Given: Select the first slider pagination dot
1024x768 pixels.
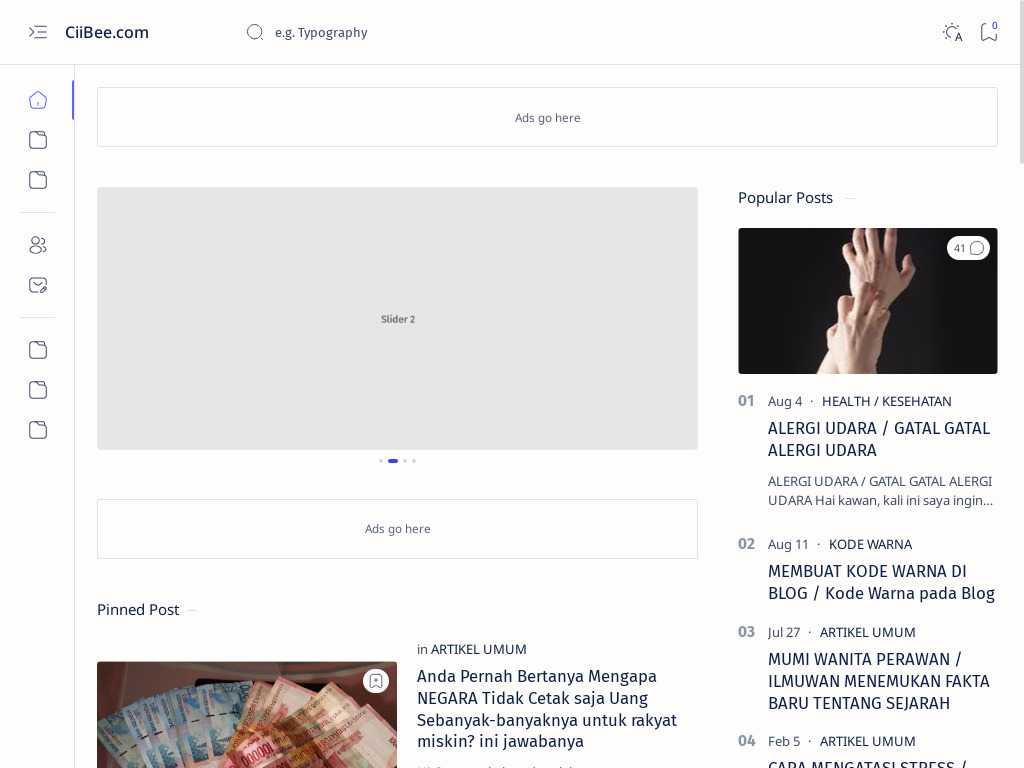Looking at the screenshot, I should coord(381,461).
